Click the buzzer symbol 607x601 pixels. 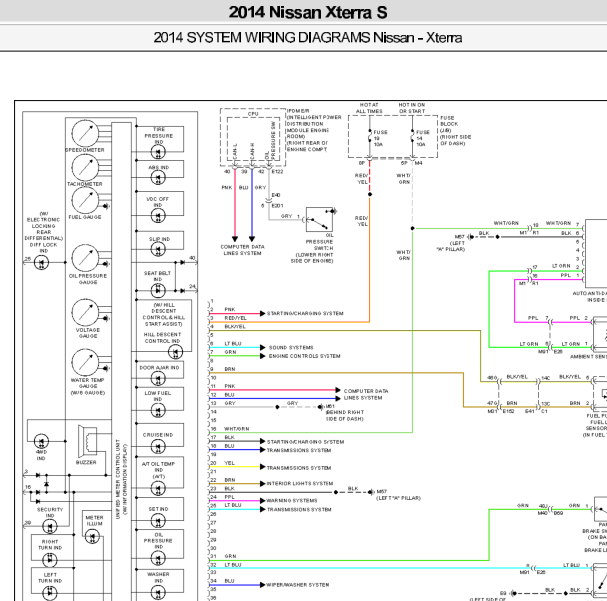(87, 441)
